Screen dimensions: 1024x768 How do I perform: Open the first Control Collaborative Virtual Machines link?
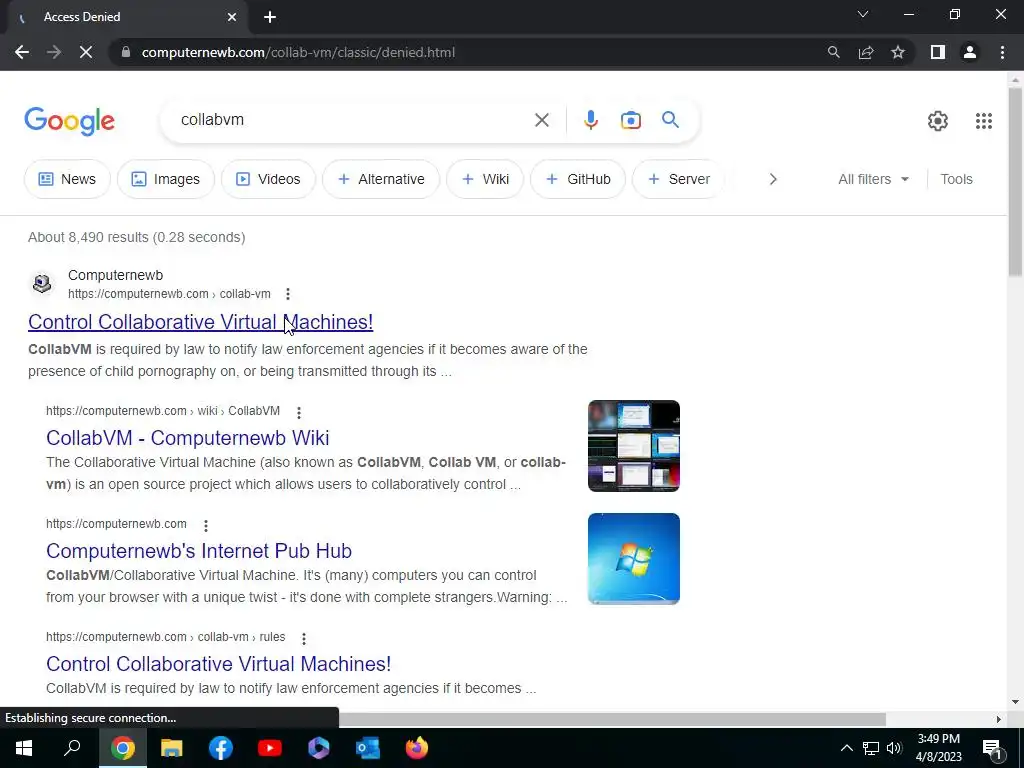(x=200, y=322)
